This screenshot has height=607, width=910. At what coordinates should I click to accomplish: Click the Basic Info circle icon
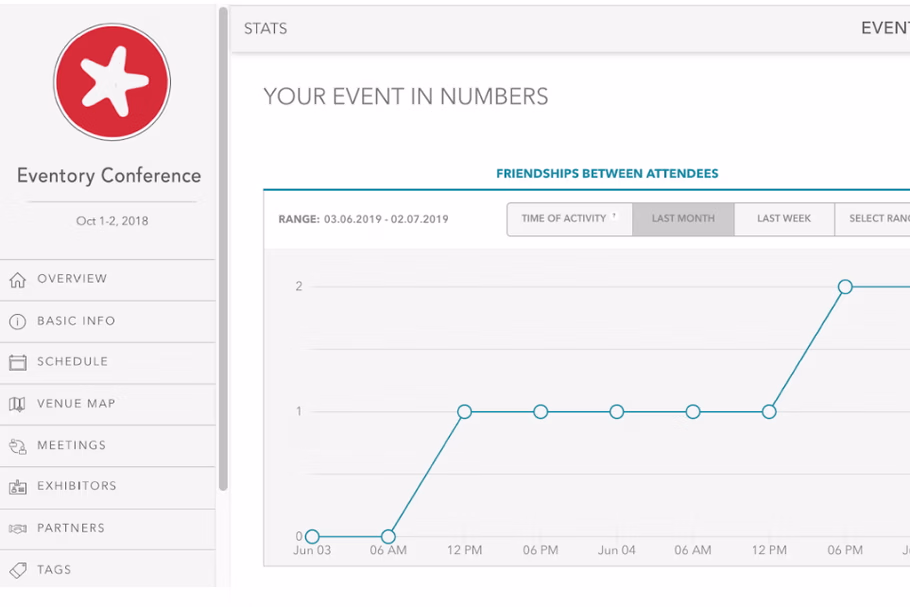(17, 322)
